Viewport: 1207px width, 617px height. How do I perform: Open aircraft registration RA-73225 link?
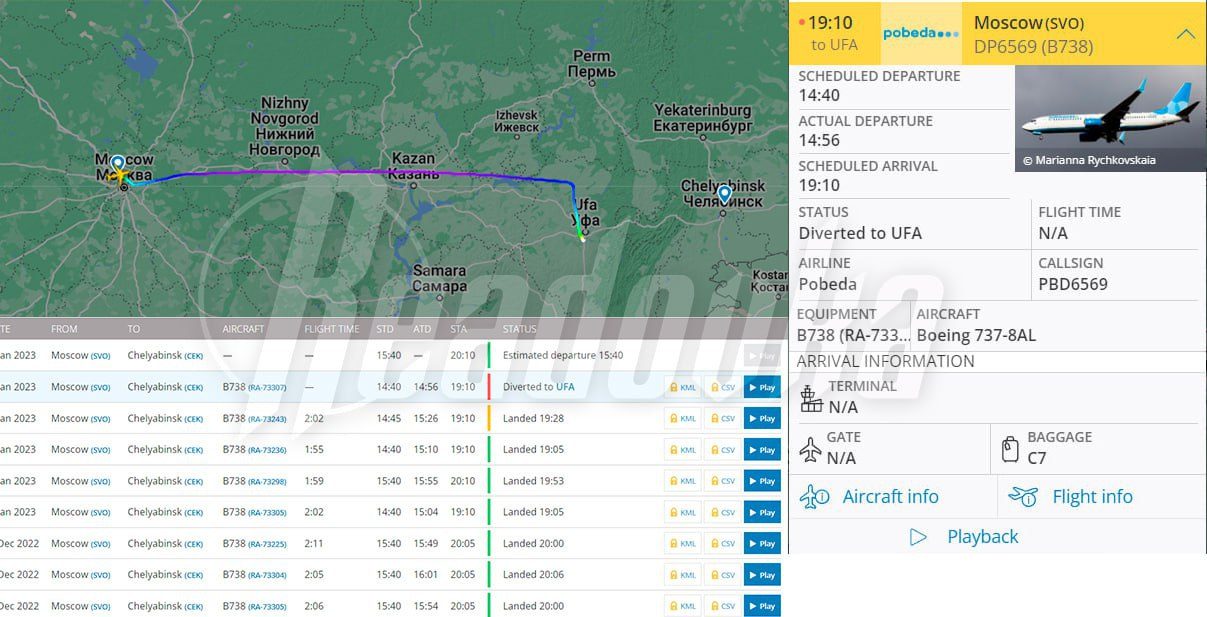coord(267,544)
